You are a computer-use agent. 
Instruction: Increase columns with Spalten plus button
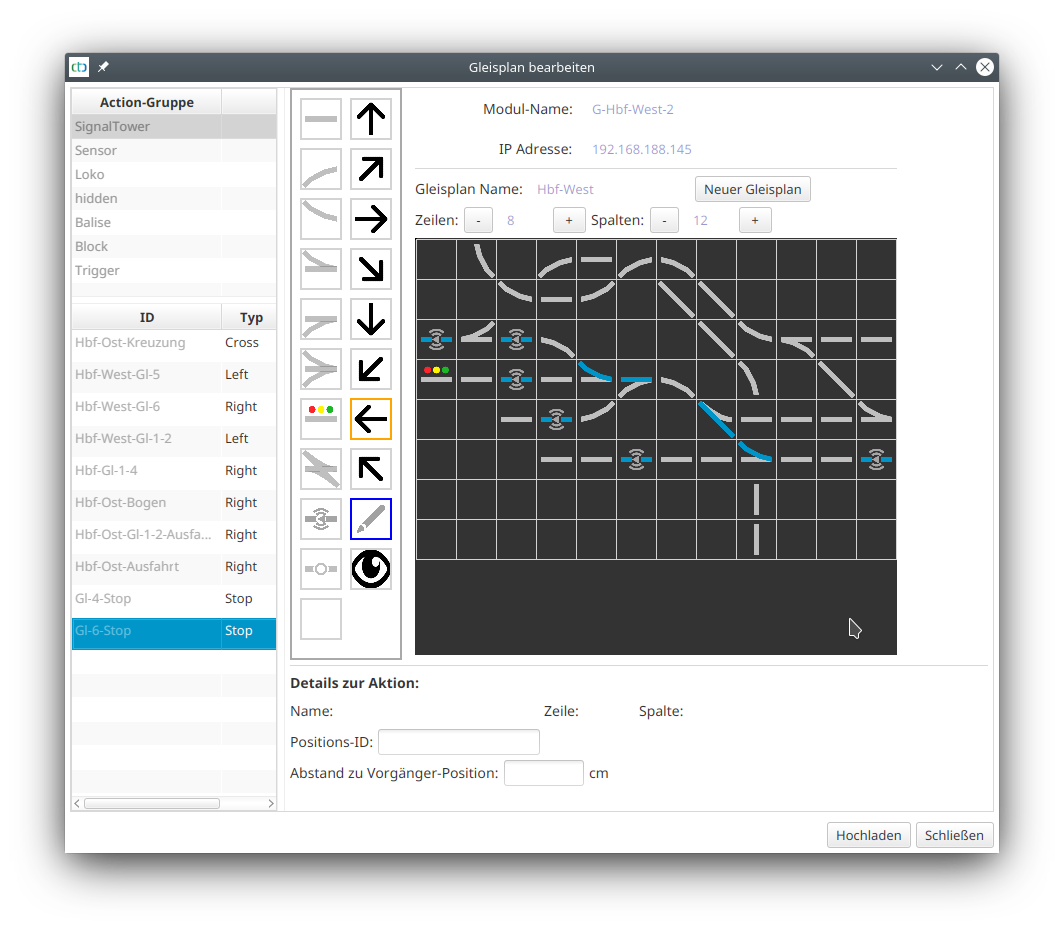click(x=755, y=220)
